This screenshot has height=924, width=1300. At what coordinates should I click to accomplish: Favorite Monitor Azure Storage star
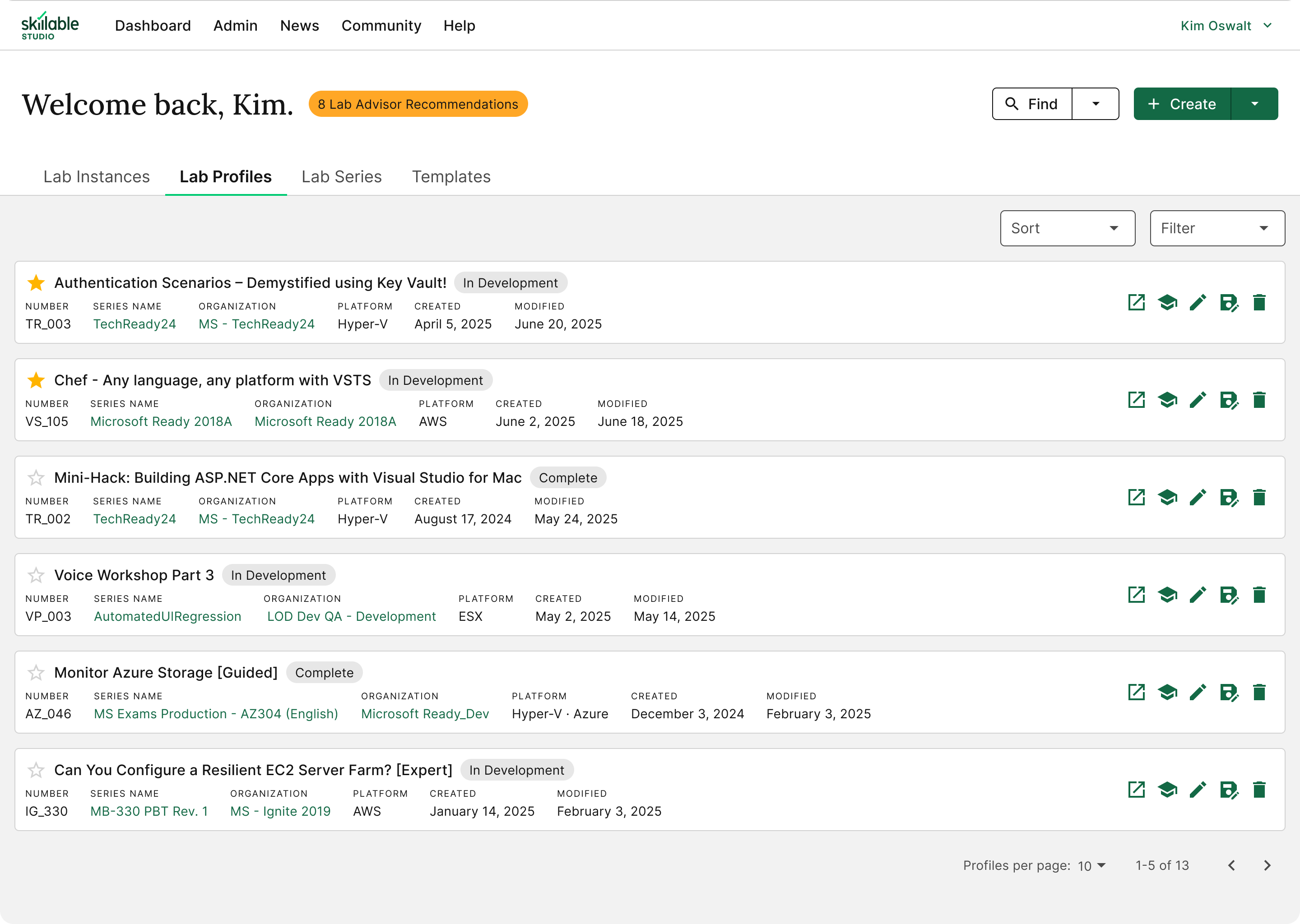pos(36,672)
